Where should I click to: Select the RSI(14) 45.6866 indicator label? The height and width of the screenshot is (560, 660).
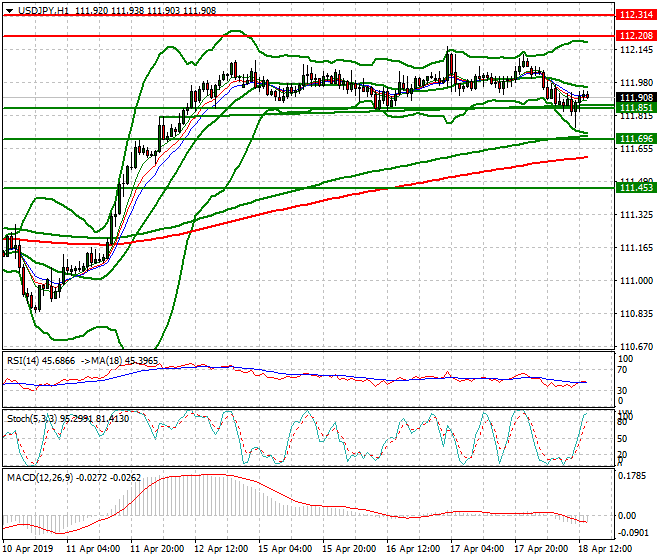(41, 361)
